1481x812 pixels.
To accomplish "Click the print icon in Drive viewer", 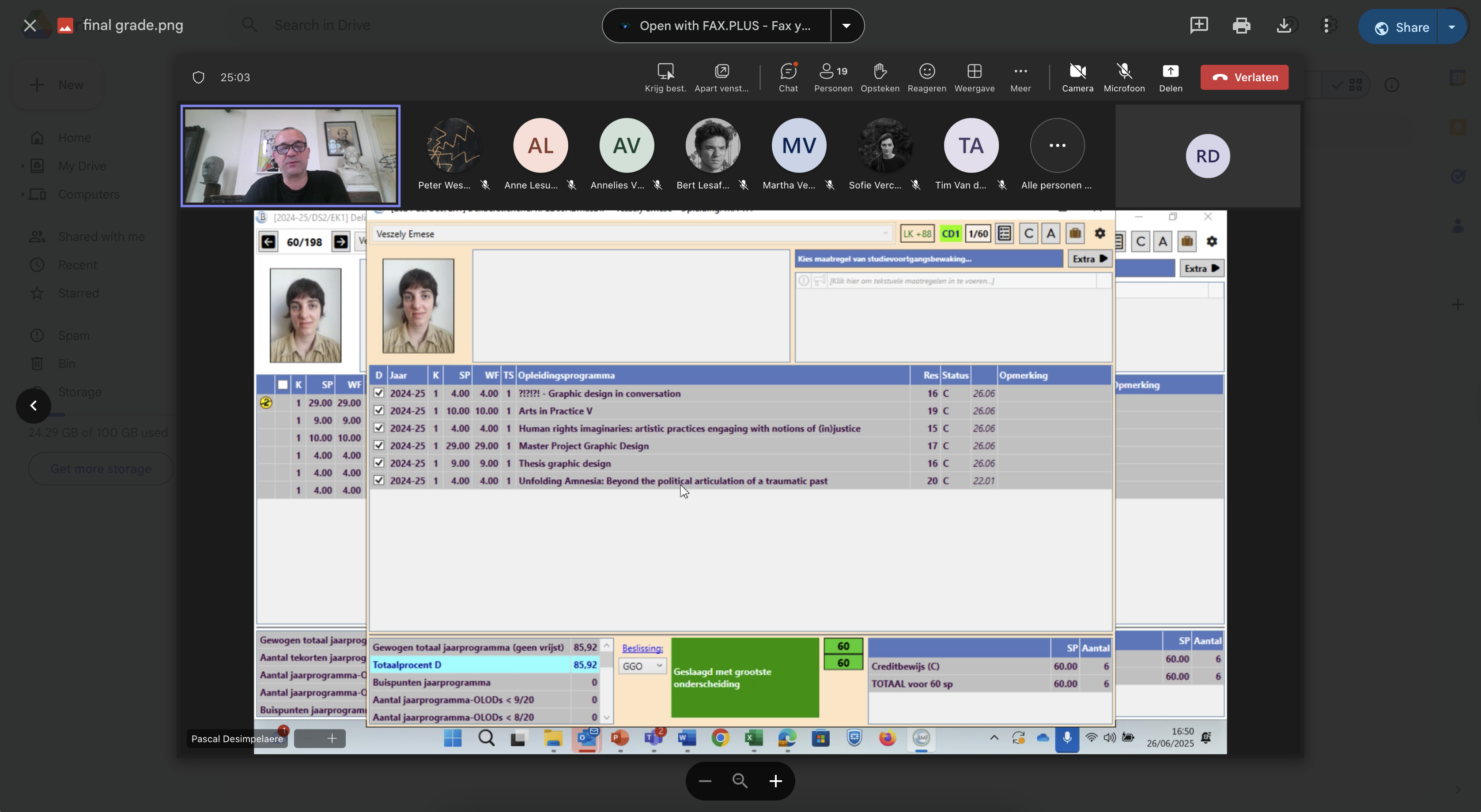I will (1241, 25).
